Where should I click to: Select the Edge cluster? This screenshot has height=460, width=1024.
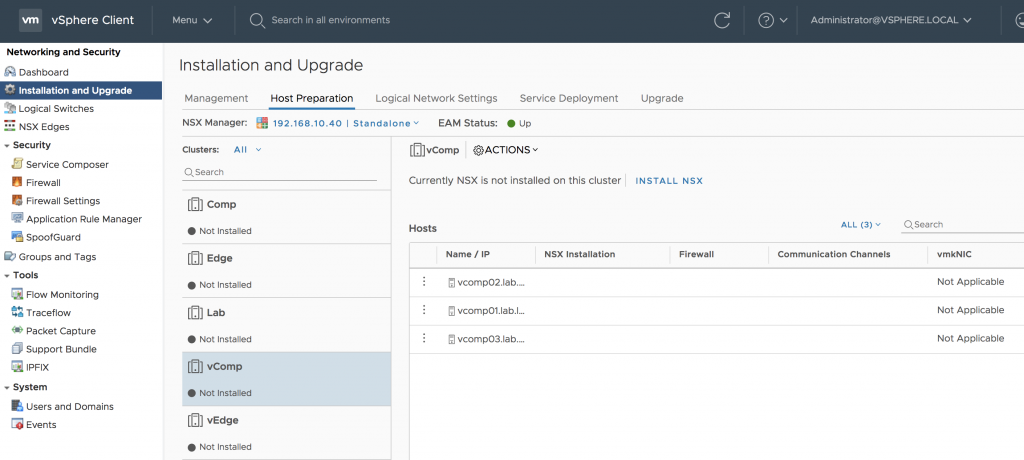pyautogui.click(x=287, y=271)
